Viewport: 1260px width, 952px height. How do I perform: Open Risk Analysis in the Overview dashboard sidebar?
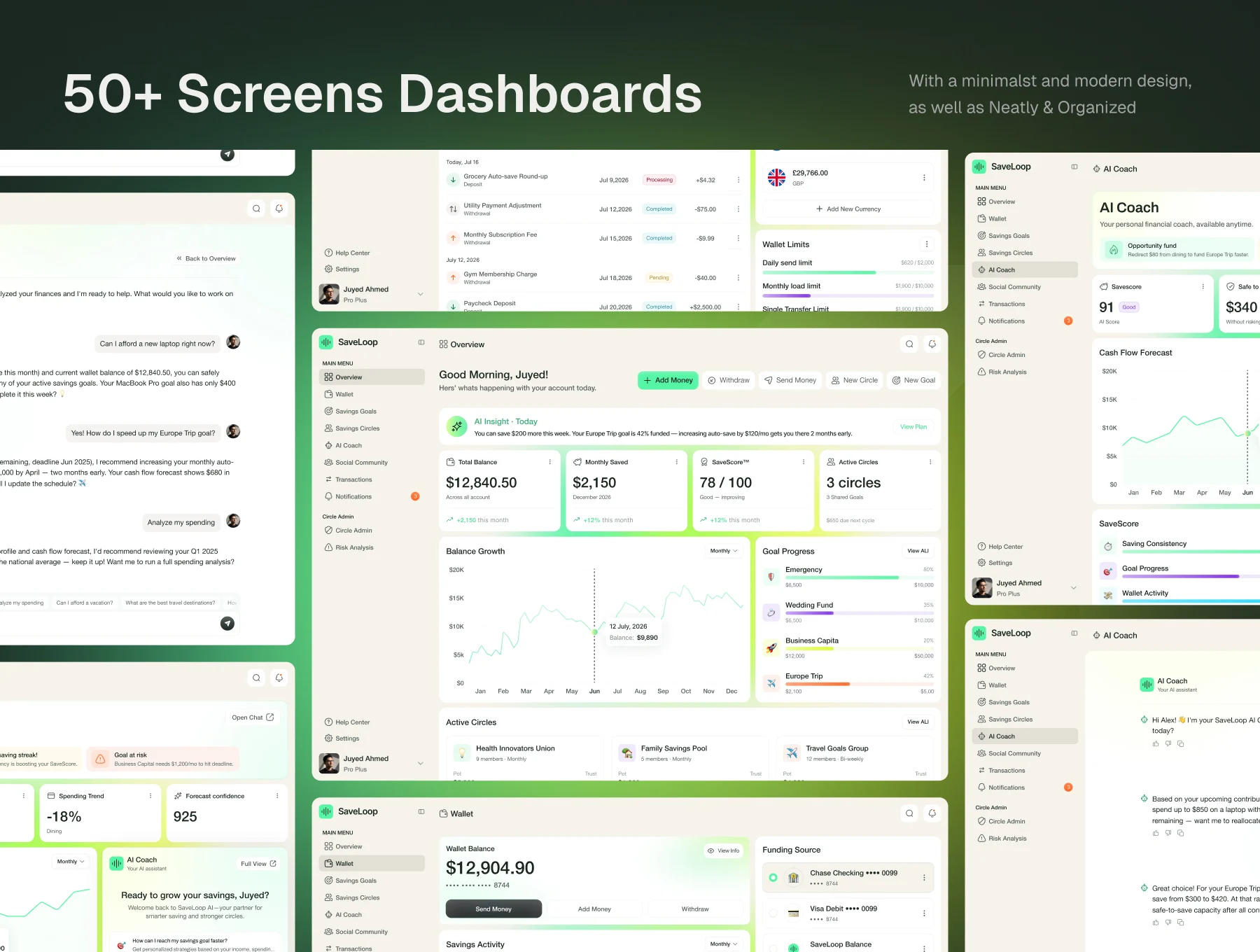coord(372,548)
